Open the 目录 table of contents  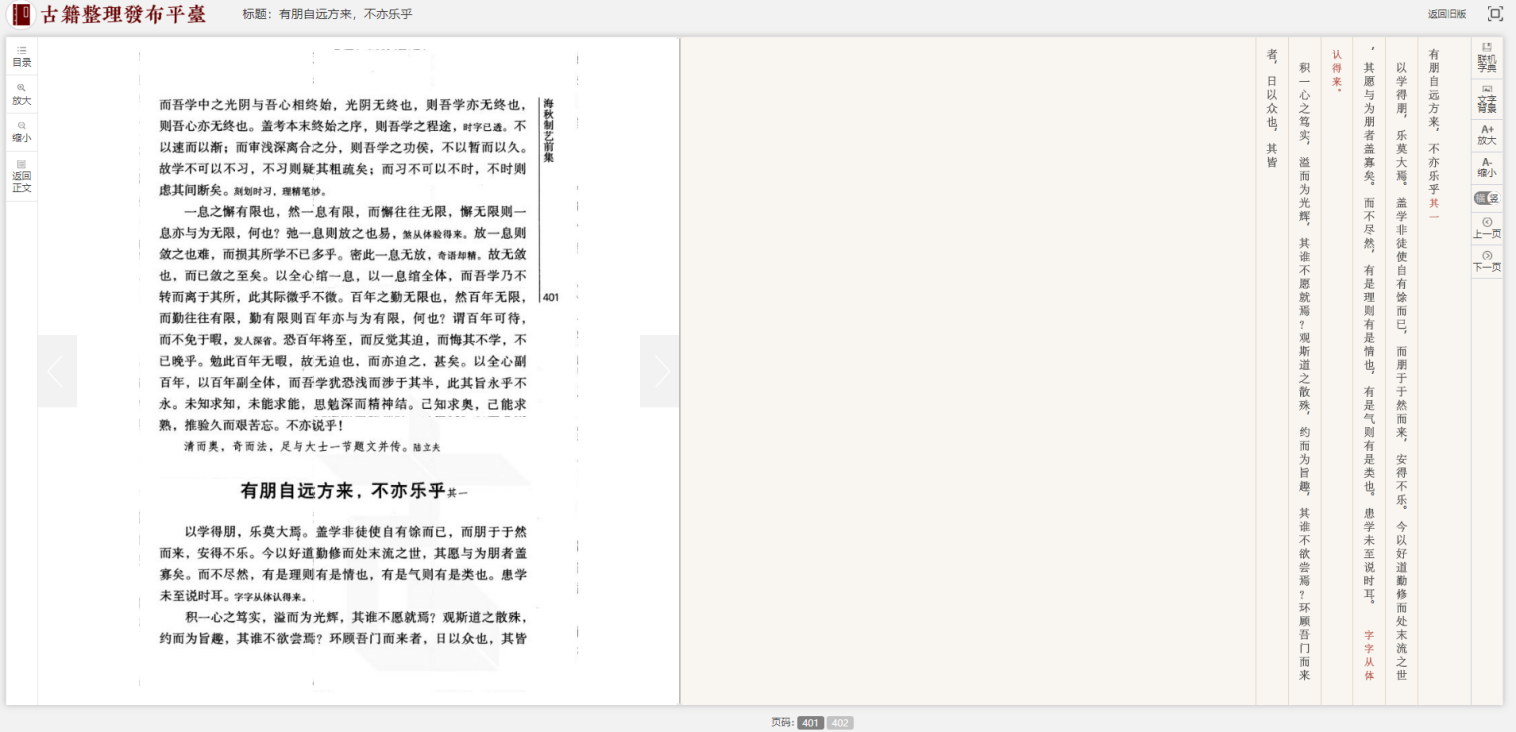(21, 56)
